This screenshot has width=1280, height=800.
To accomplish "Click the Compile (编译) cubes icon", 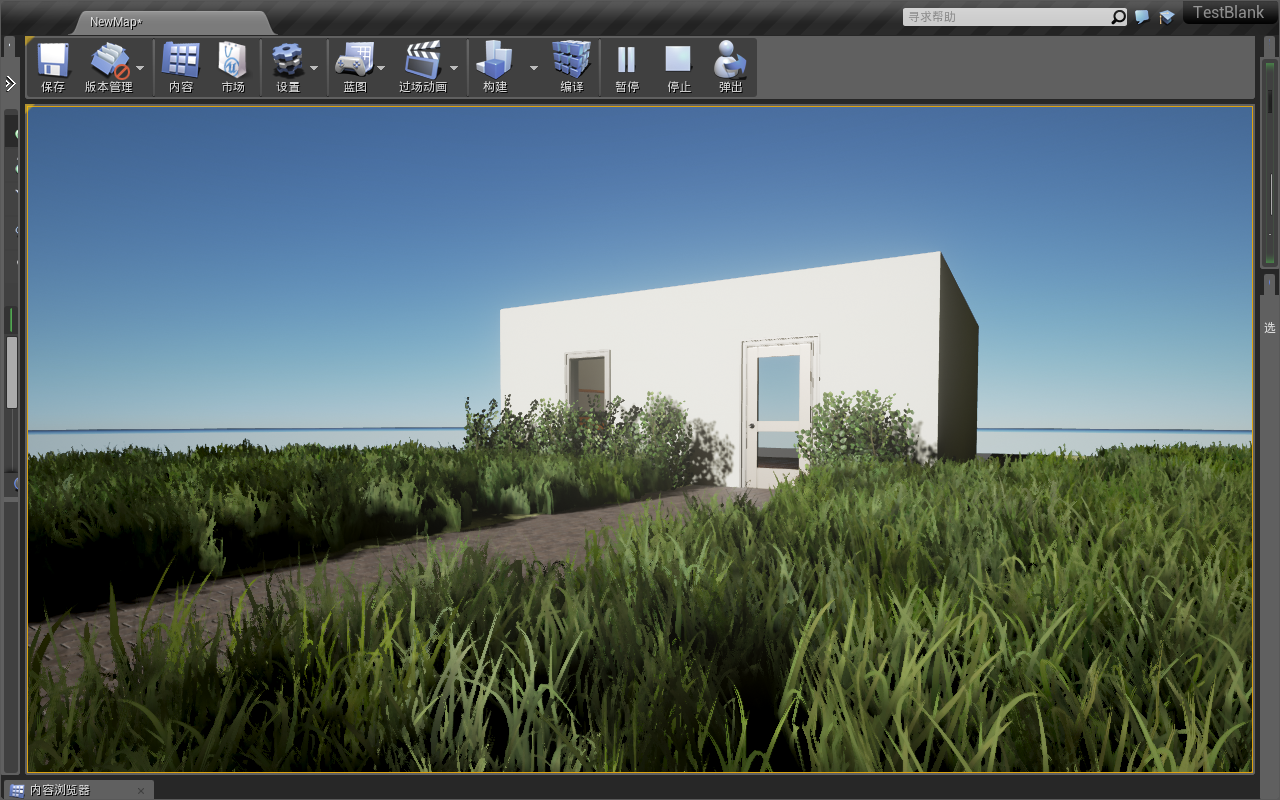I will (572, 62).
